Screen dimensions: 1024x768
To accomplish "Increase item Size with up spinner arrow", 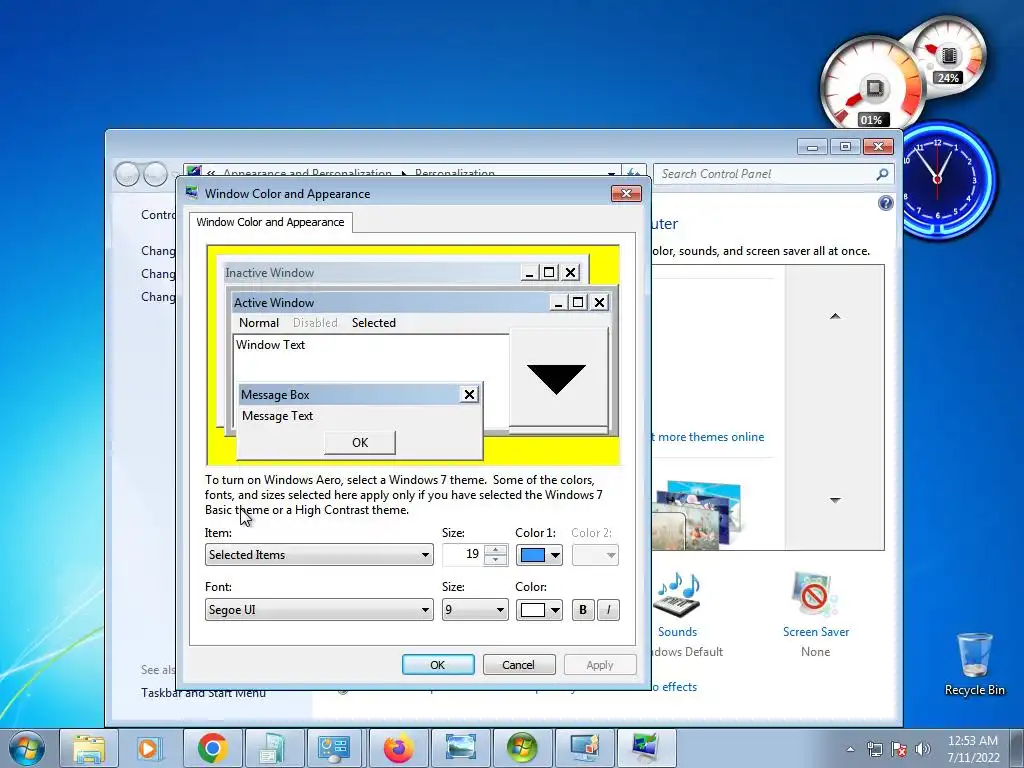I will click(x=496, y=549).
